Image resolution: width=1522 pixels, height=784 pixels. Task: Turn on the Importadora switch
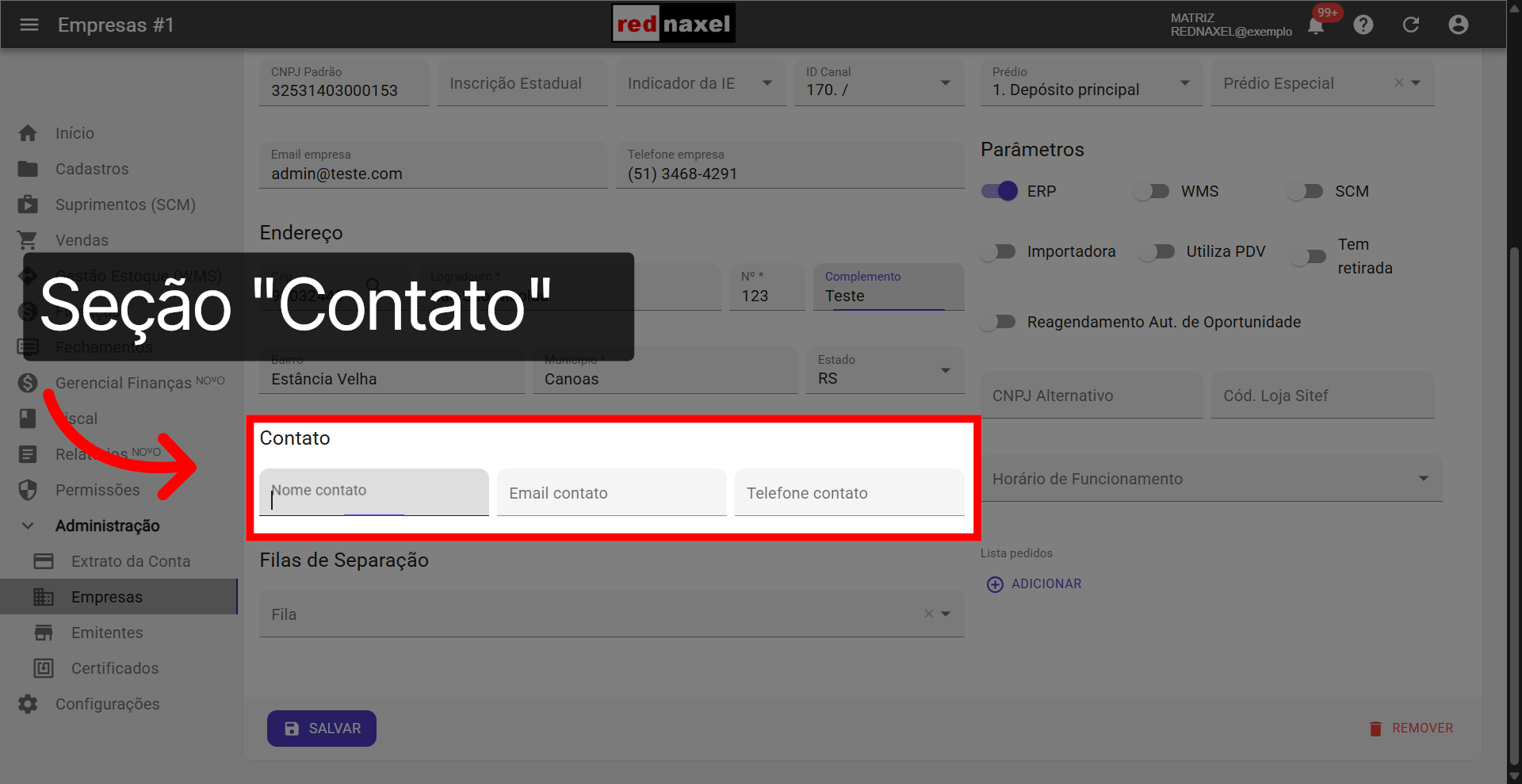pyautogui.click(x=997, y=251)
